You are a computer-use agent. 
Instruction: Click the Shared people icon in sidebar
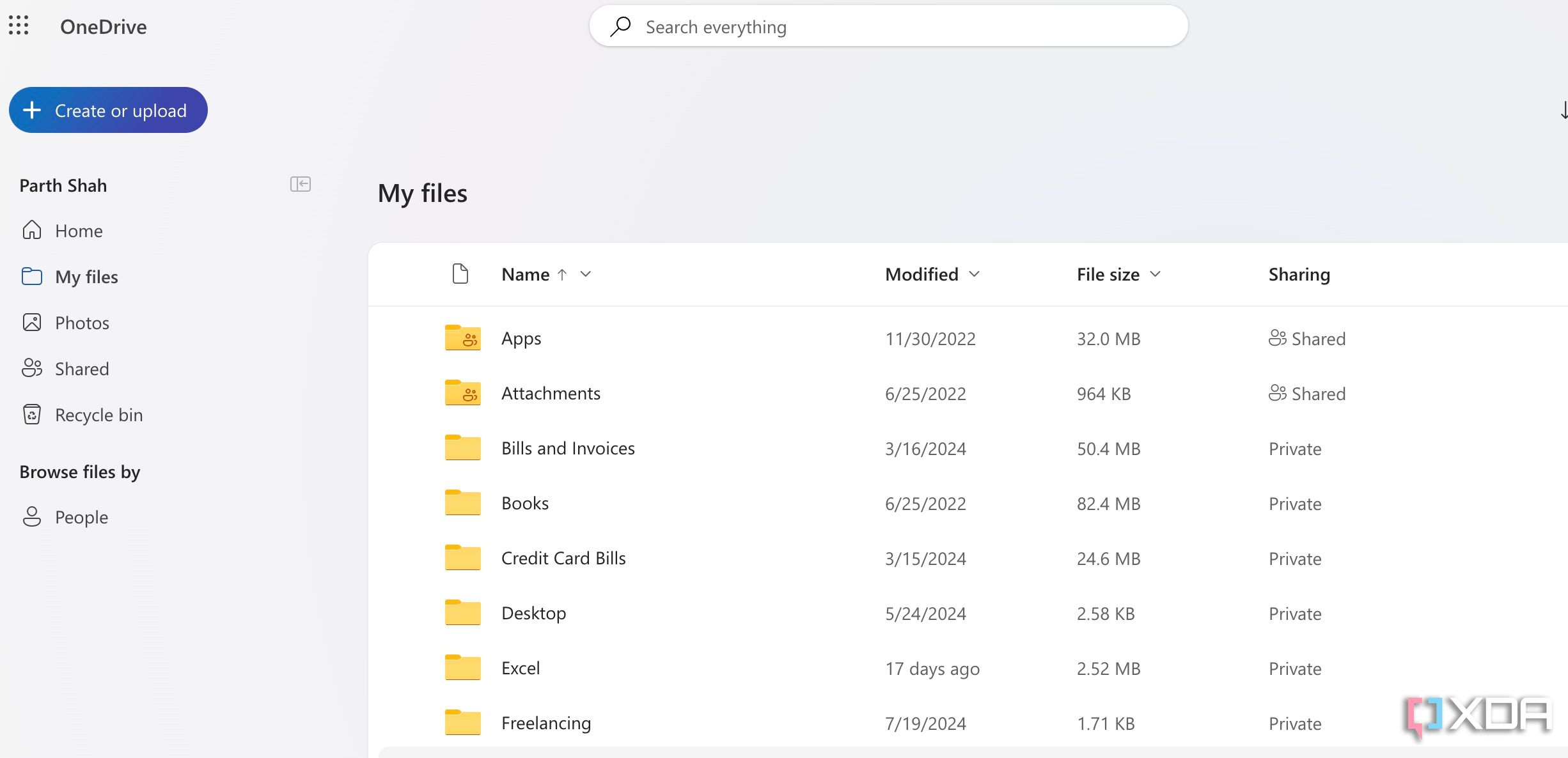[32, 368]
